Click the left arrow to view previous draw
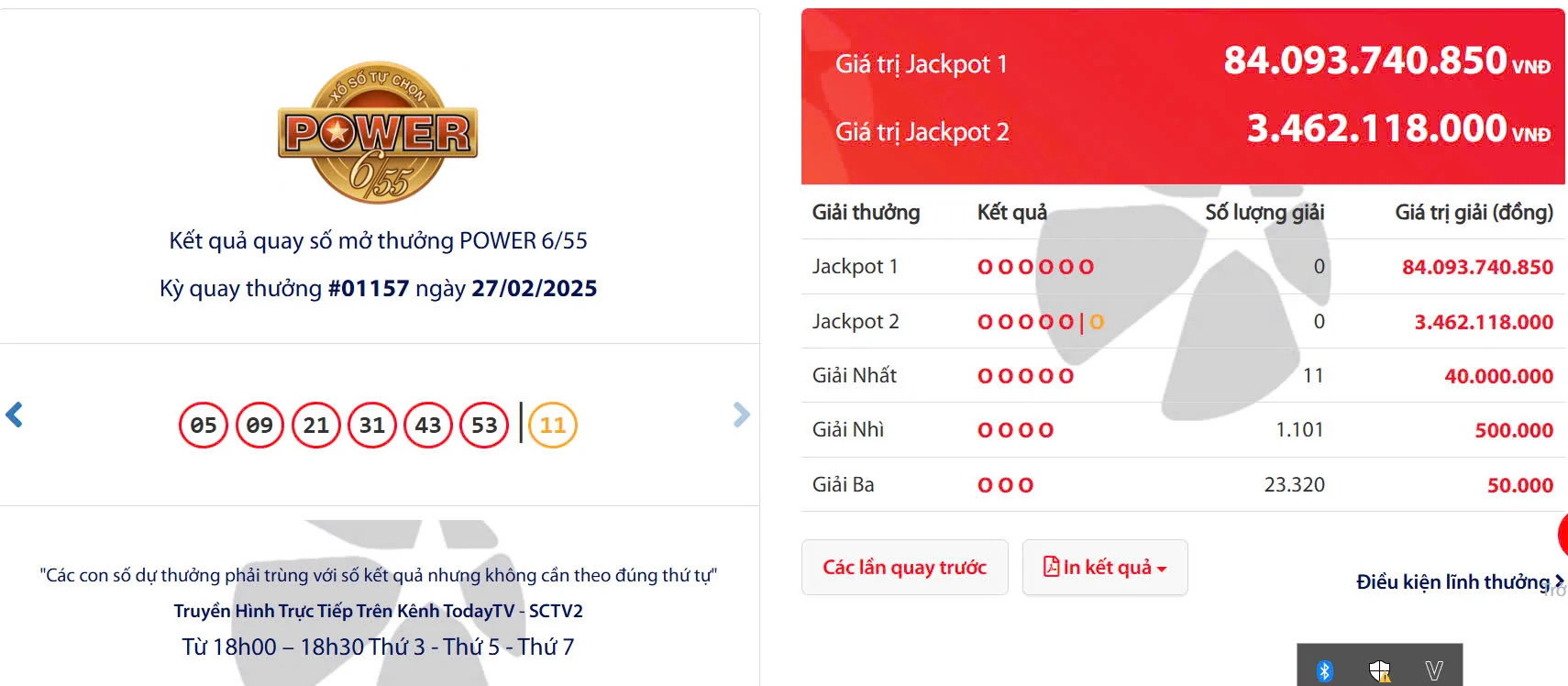 14,415
